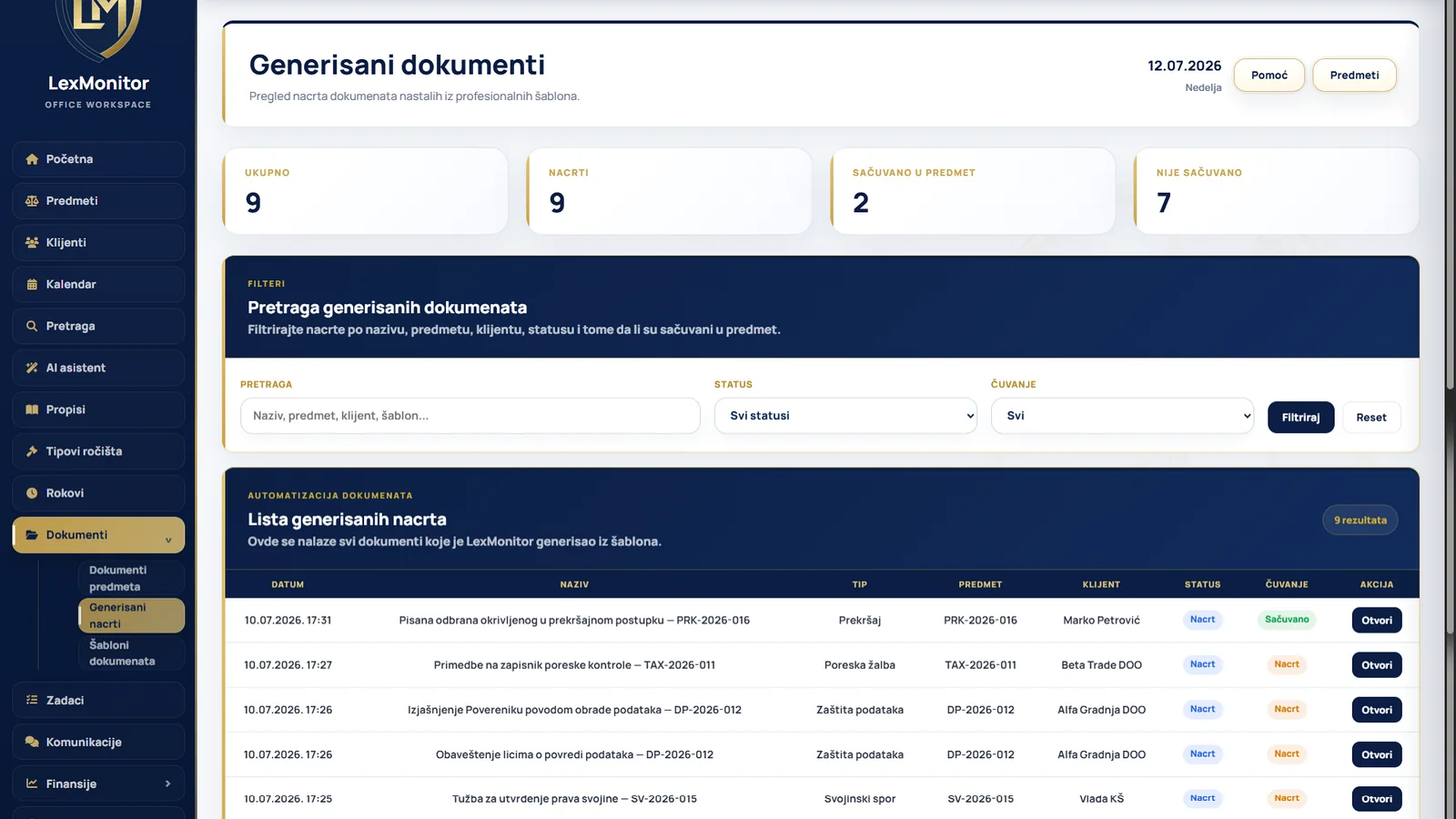Click the NAZIV column header
The width and height of the screenshot is (1456, 819).
(574, 584)
